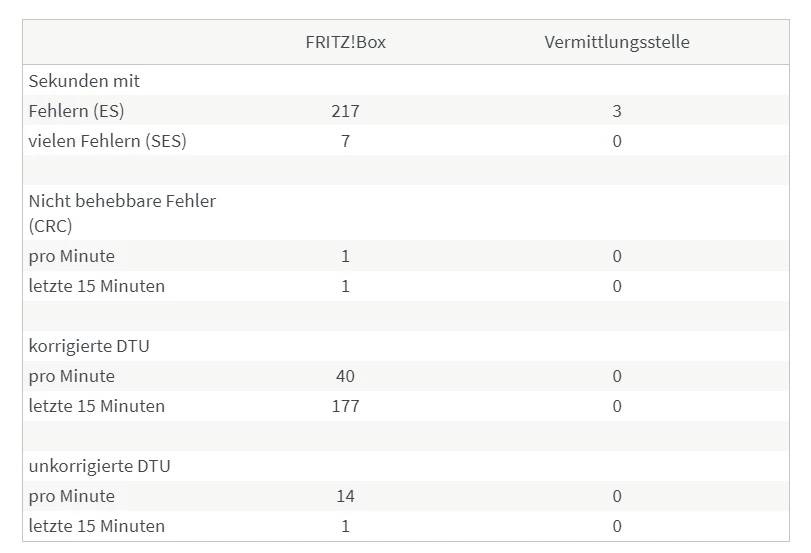Click the unkorrigierte DTU section heading
Viewport: 811px width, 553px height.
(x=99, y=466)
